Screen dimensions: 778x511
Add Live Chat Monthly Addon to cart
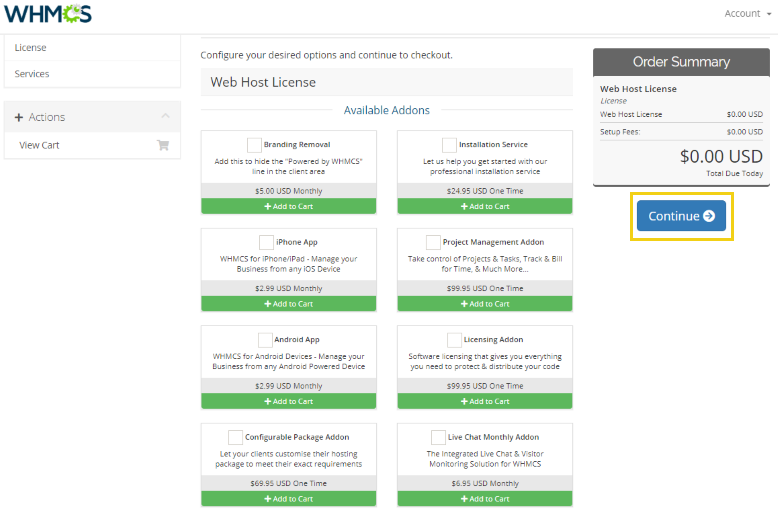pos(485,499)
